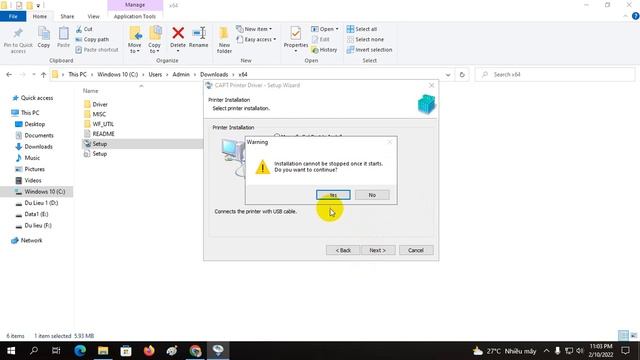
Task: Show file History
Action: point(324,49)
